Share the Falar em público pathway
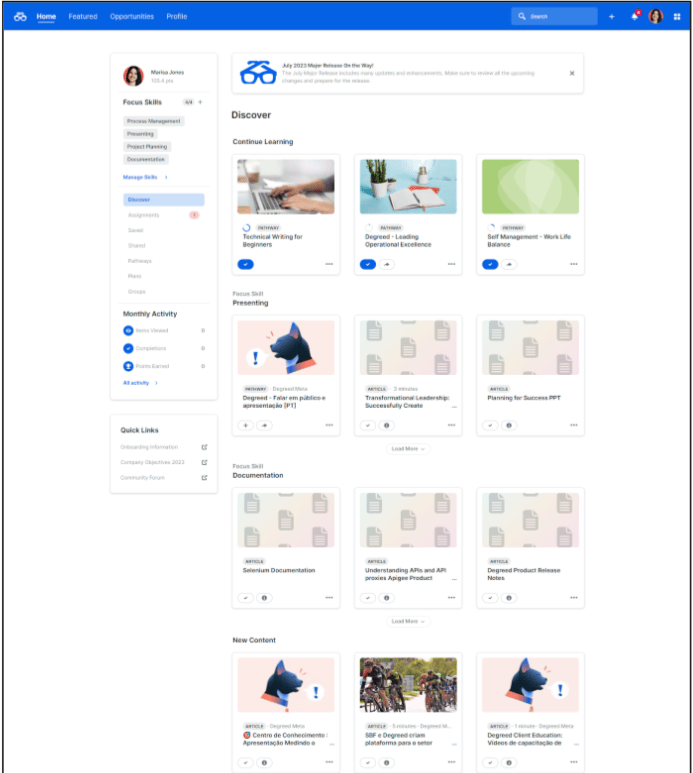Image resolution: width=693 pixels, height=773 pixels. tap(265, 425)
